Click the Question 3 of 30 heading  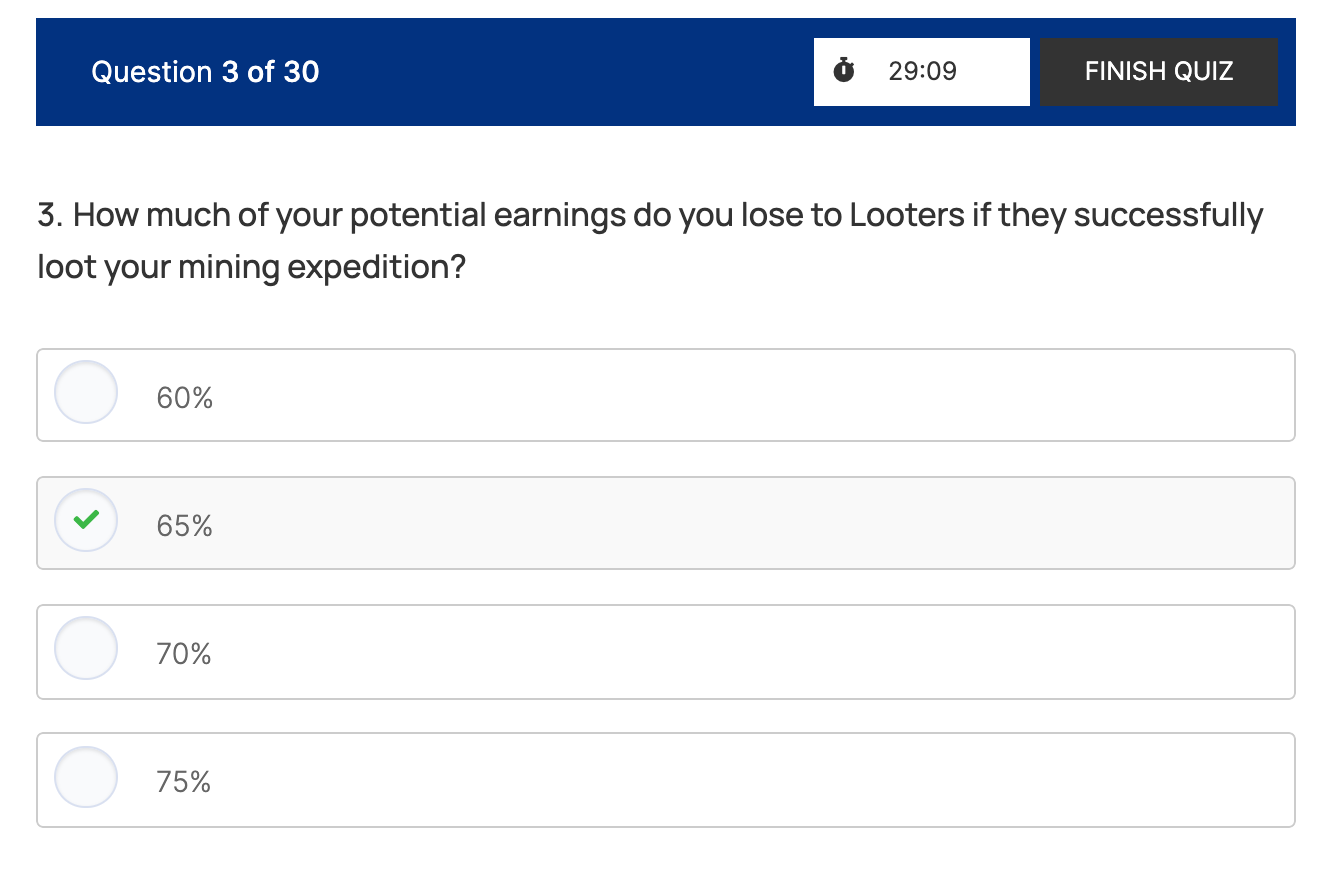[205, 72]
